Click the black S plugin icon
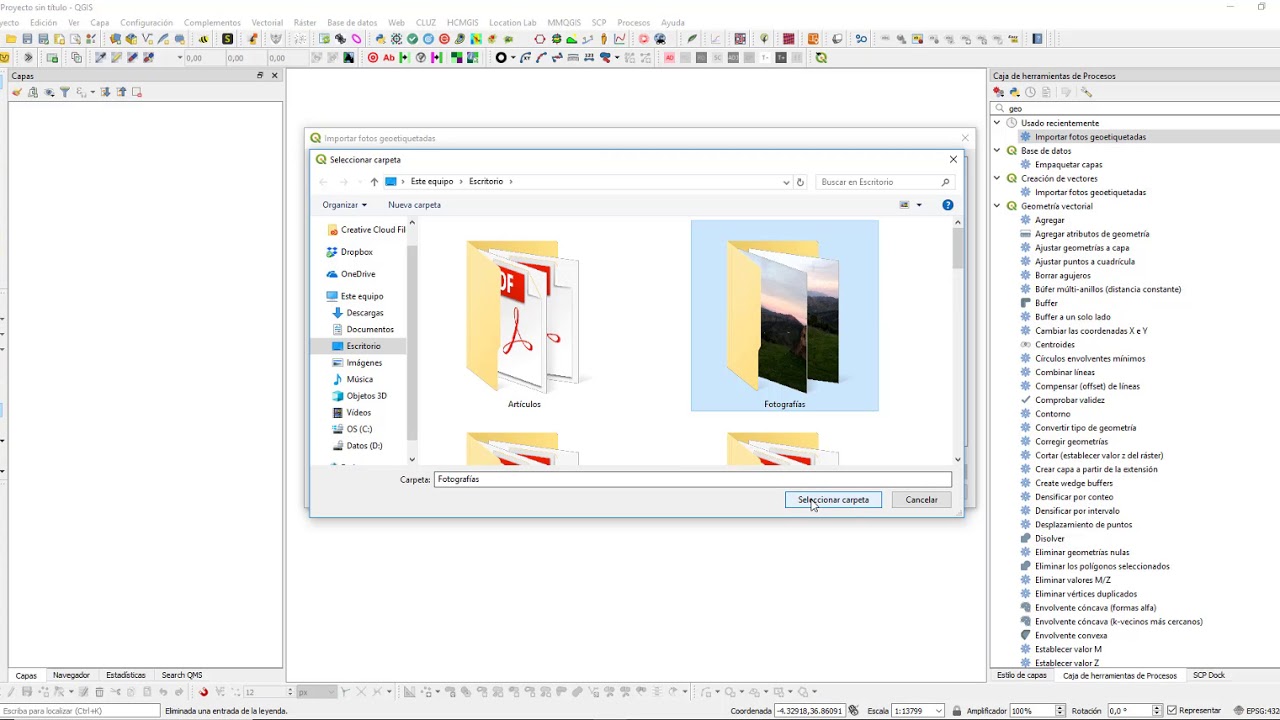The width and height of the screenshot is (1280, 720). point(228,39)
